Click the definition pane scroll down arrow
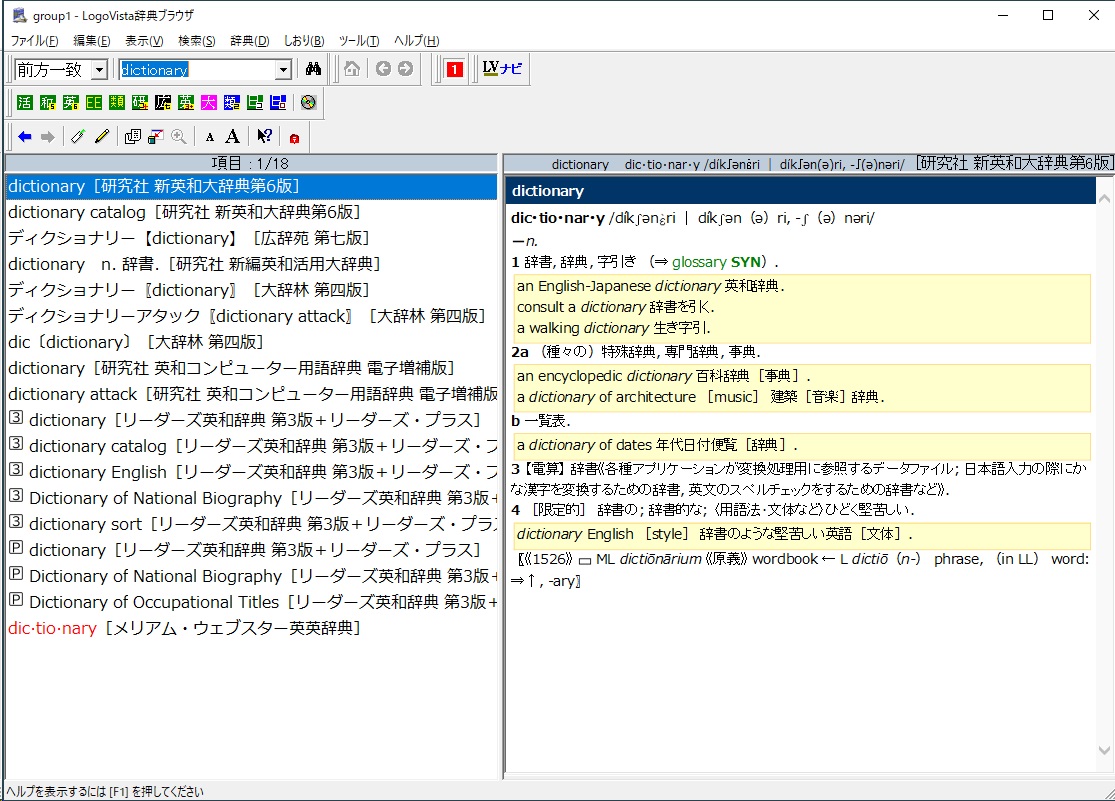1115x801 pixels. coord(1104,750)
